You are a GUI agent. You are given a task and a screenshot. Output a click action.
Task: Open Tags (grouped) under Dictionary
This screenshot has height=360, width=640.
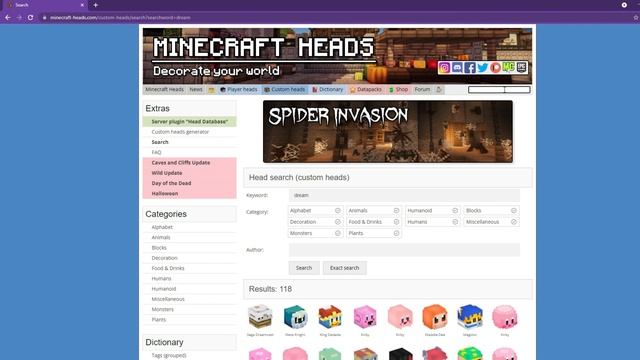point(169,356)
